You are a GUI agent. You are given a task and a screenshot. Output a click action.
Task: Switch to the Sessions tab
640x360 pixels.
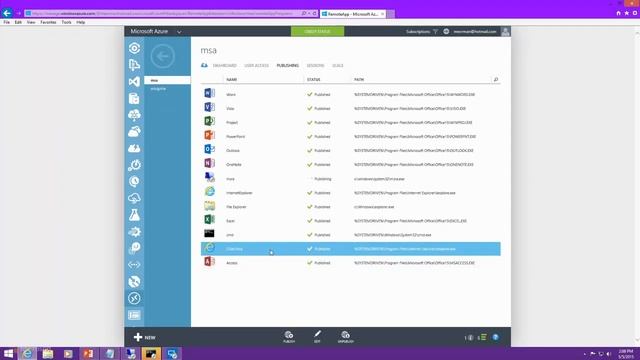click(x=315, y=66)
